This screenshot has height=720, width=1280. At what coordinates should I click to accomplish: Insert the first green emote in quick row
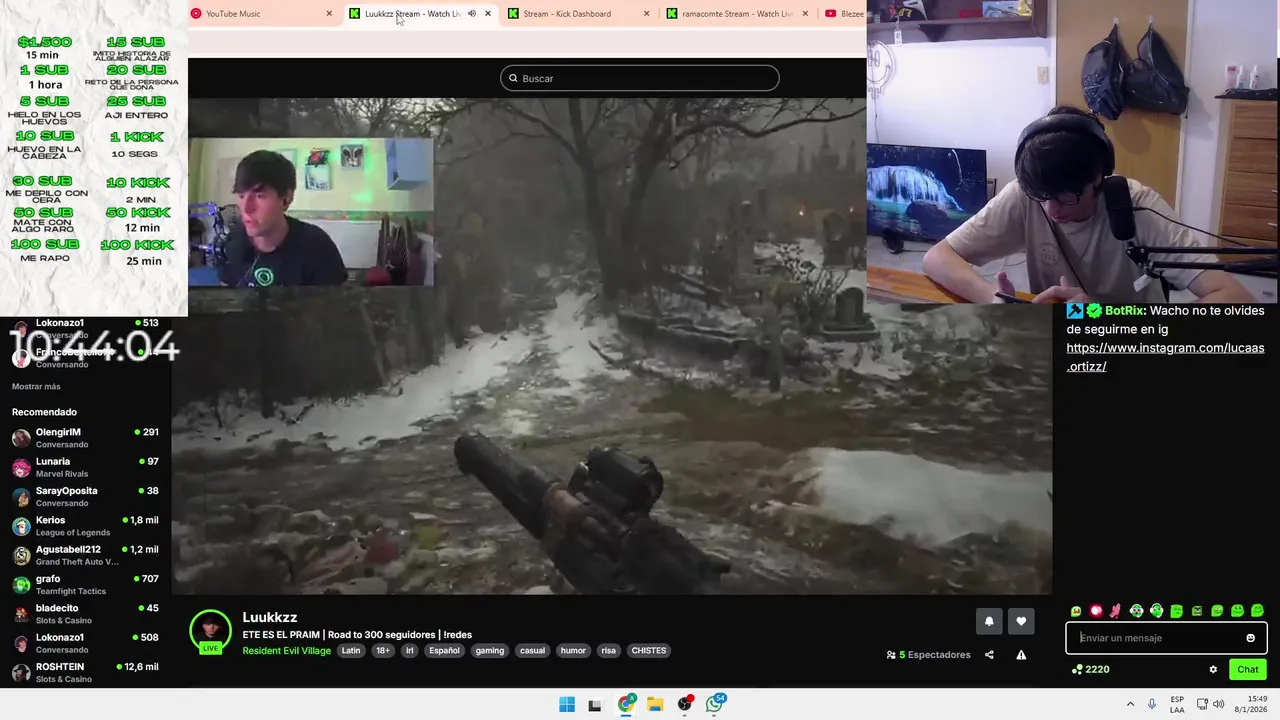pos(1076,611)
